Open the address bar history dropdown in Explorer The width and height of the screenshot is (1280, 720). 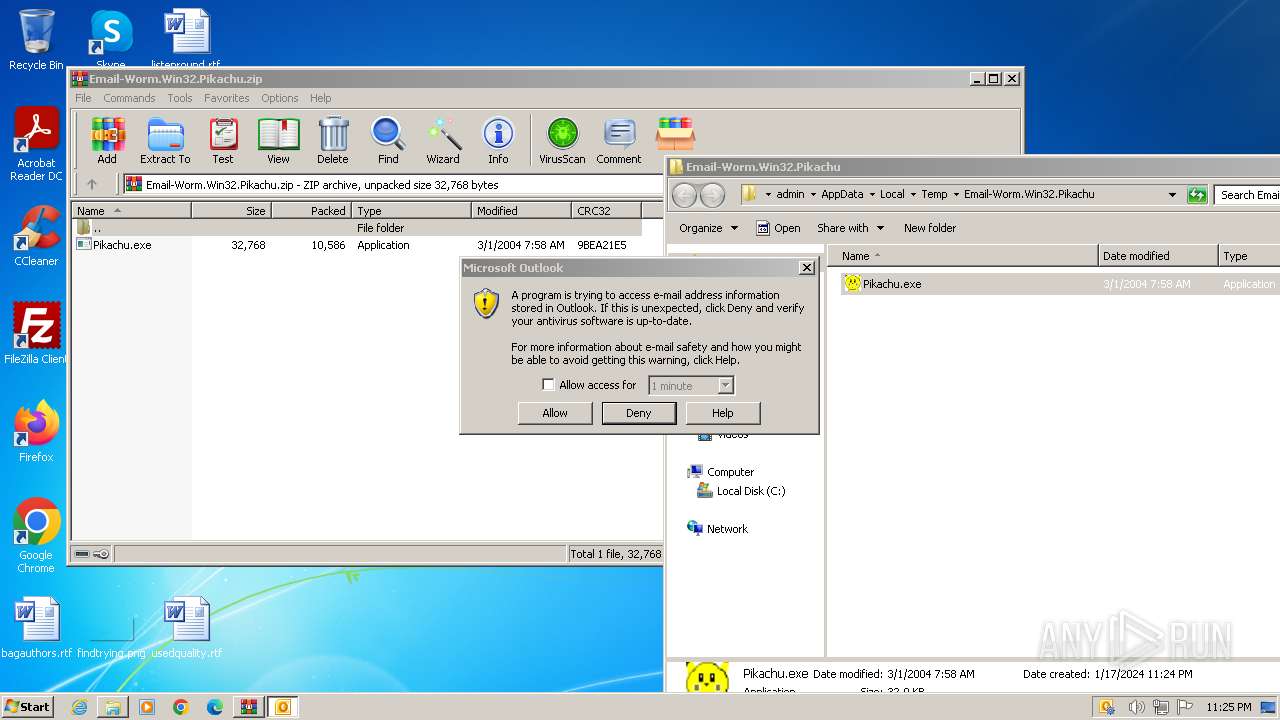pos(1172,195)
